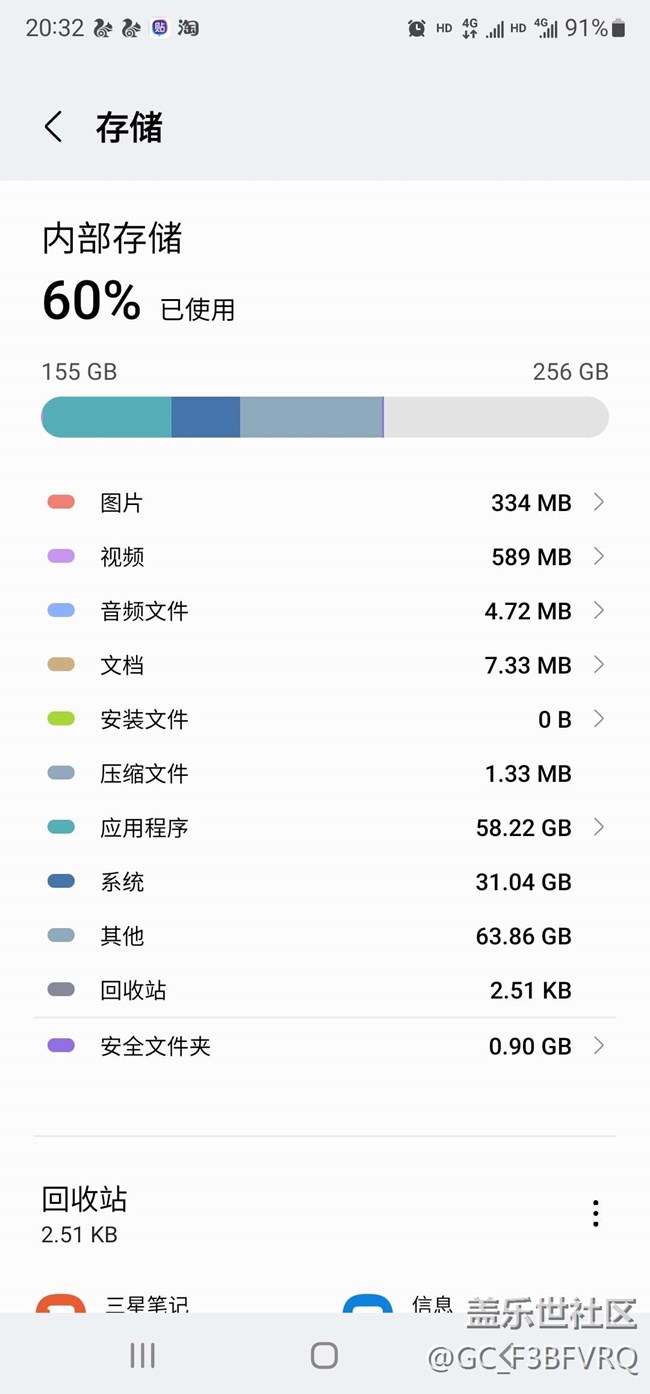Screen dimensions: 650x1394
Task: Expand the 应用程序 category chevron
Action: 599,827
